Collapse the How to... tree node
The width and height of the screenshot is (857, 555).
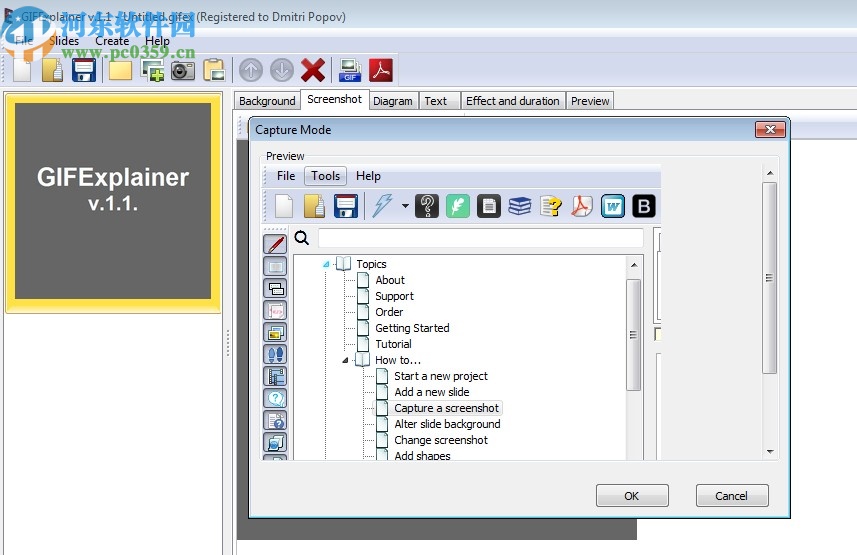[345, 360]
